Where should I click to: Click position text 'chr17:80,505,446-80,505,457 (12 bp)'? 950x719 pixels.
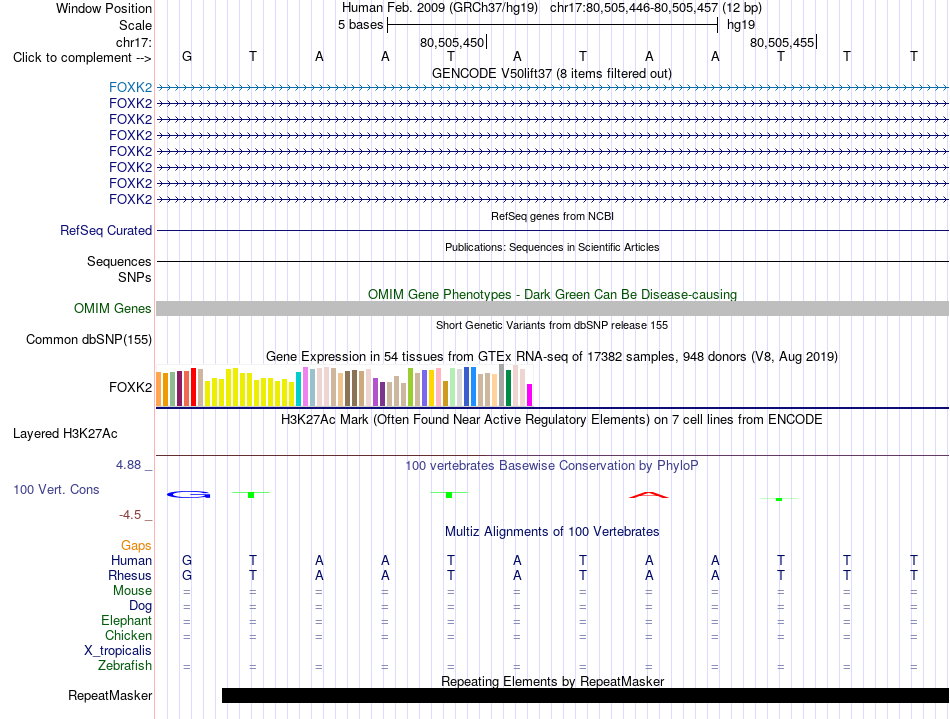pos(656,8)
